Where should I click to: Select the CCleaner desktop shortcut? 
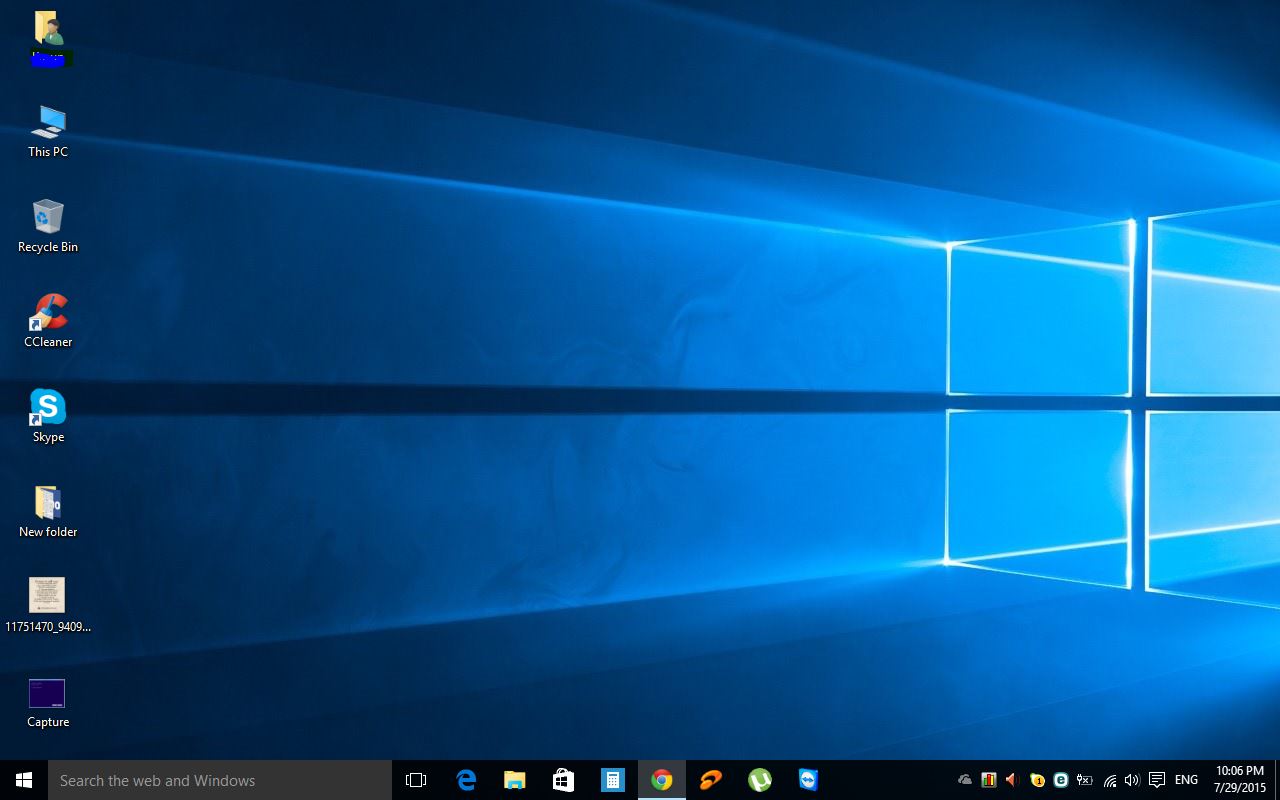point(48,321)
